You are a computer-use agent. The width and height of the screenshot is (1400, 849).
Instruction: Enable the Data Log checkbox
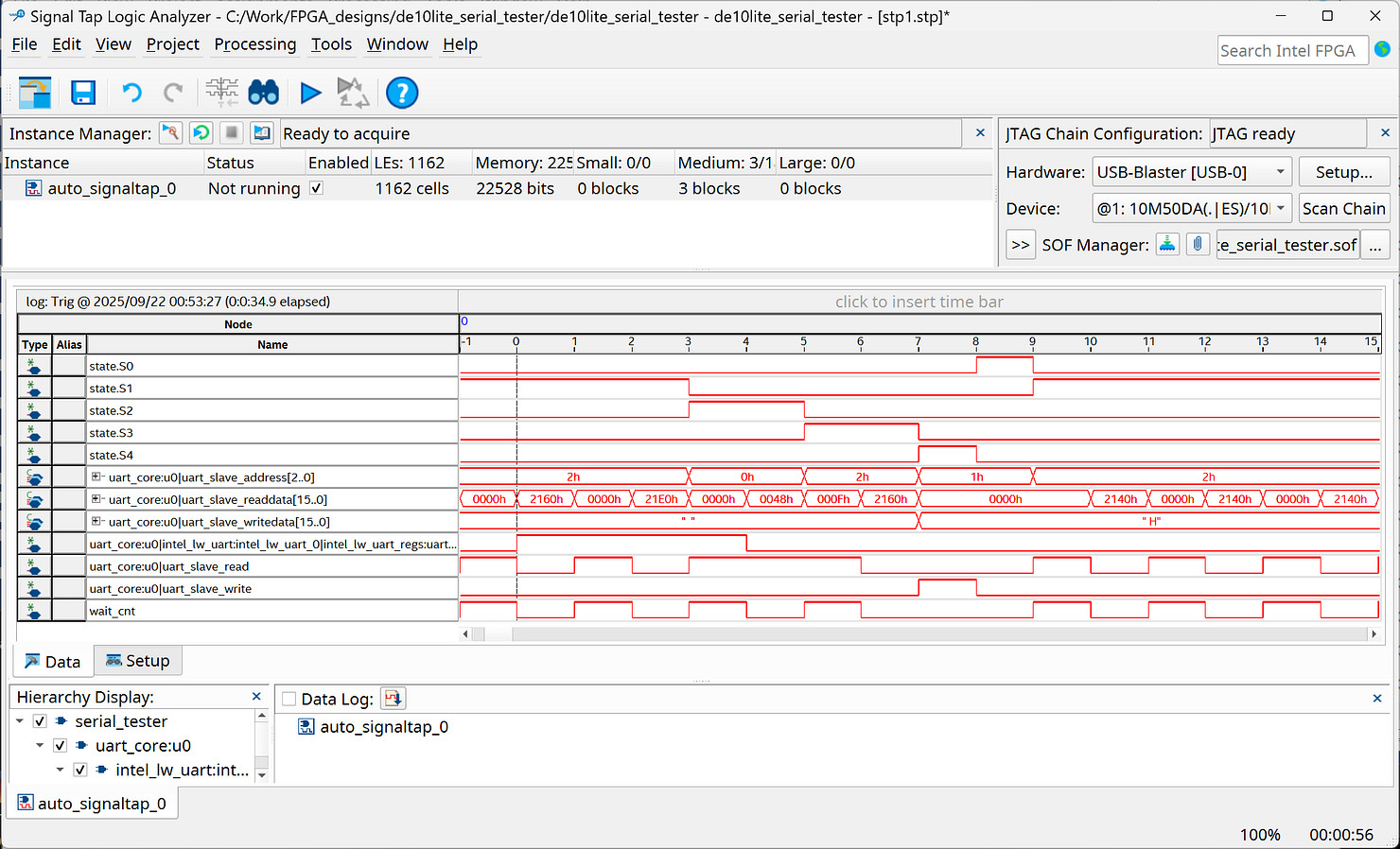click(289, 699)
